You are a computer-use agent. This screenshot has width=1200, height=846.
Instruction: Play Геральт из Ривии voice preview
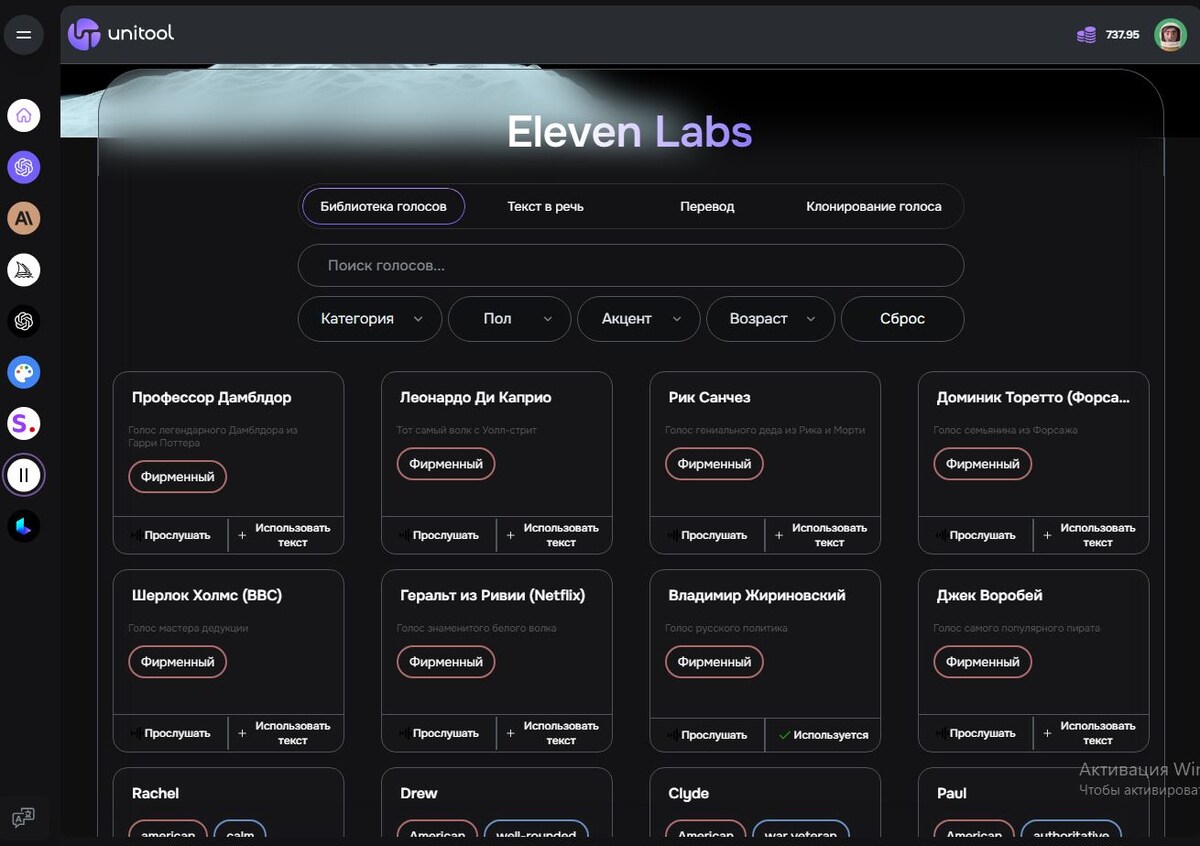point(439,733)
